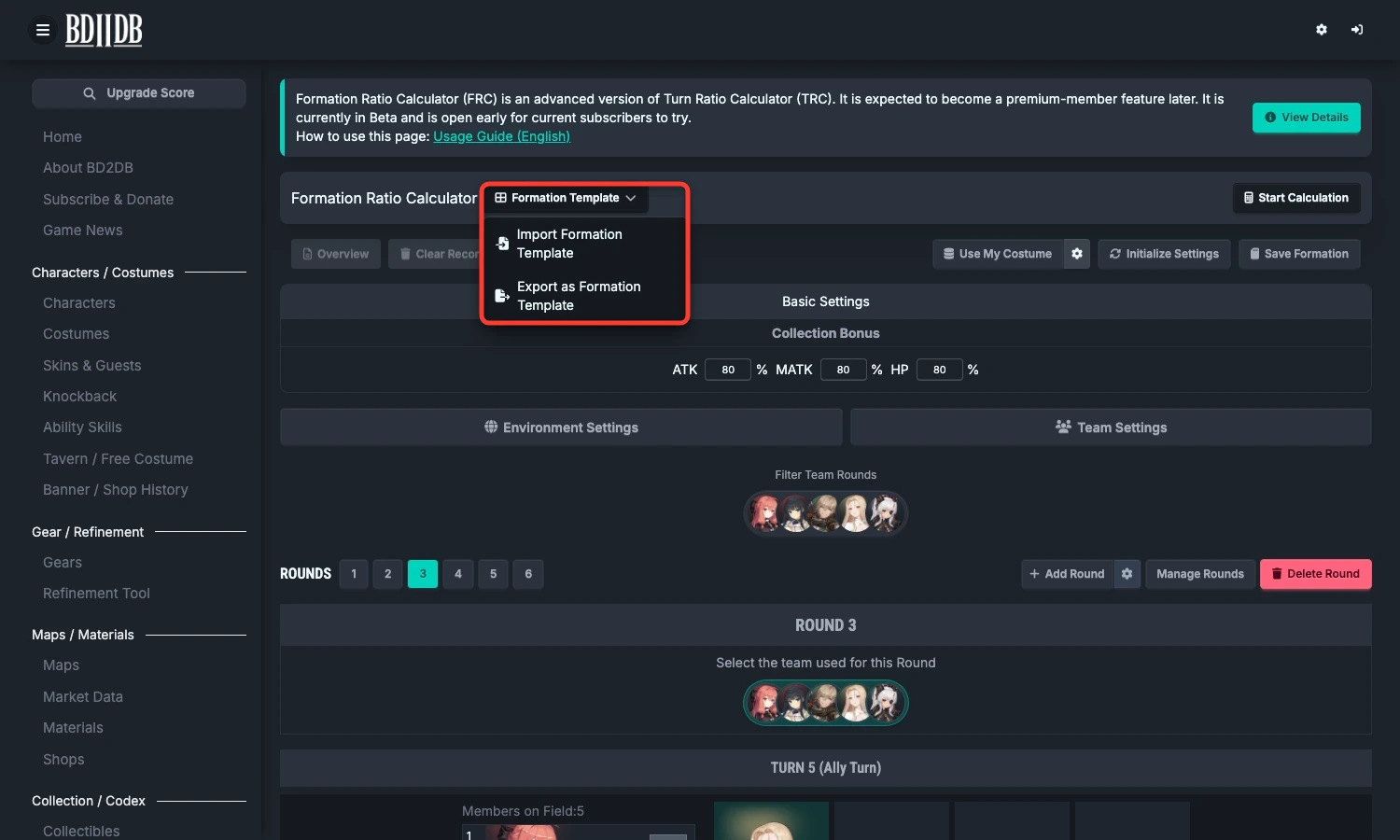This screenshot has width=1400, height=840.
Task: Select Export as Formation Template menu entry
Action: [585, 296]
